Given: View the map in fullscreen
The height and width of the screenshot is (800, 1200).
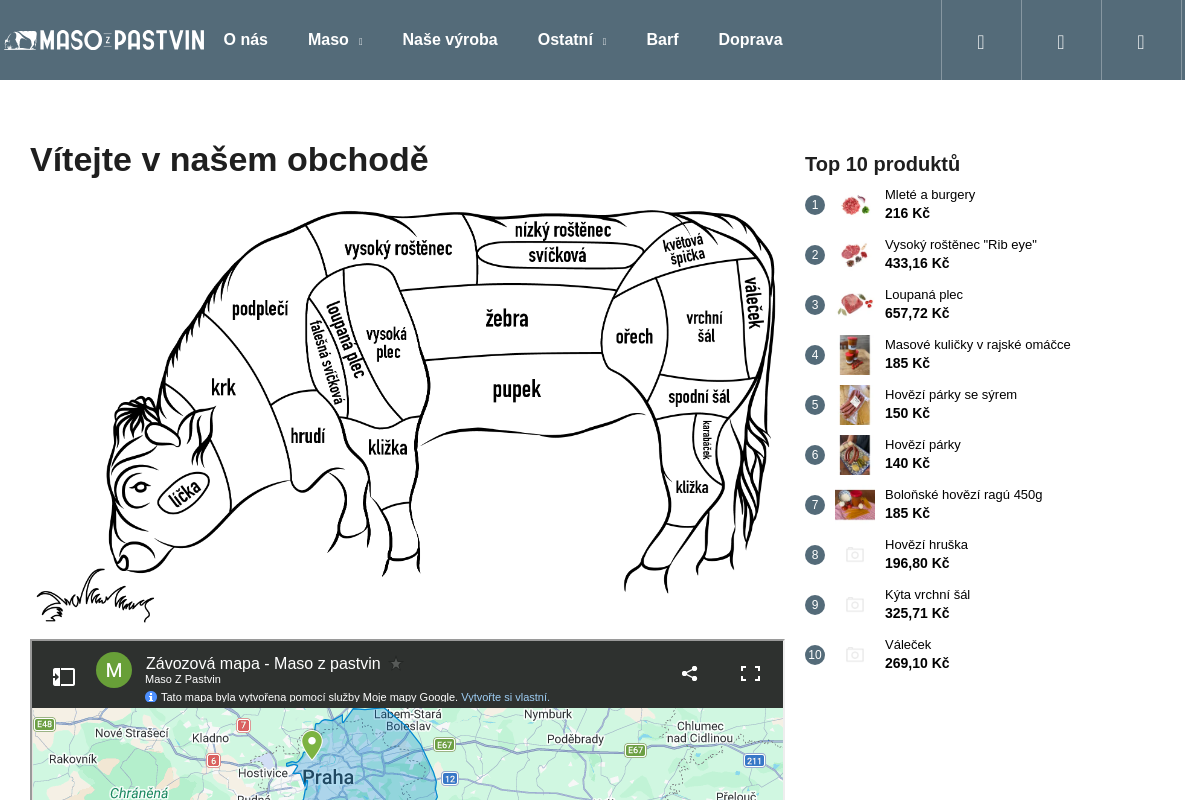Looking at the screenshot, I should pyautogui.click(x=751, y=673).
